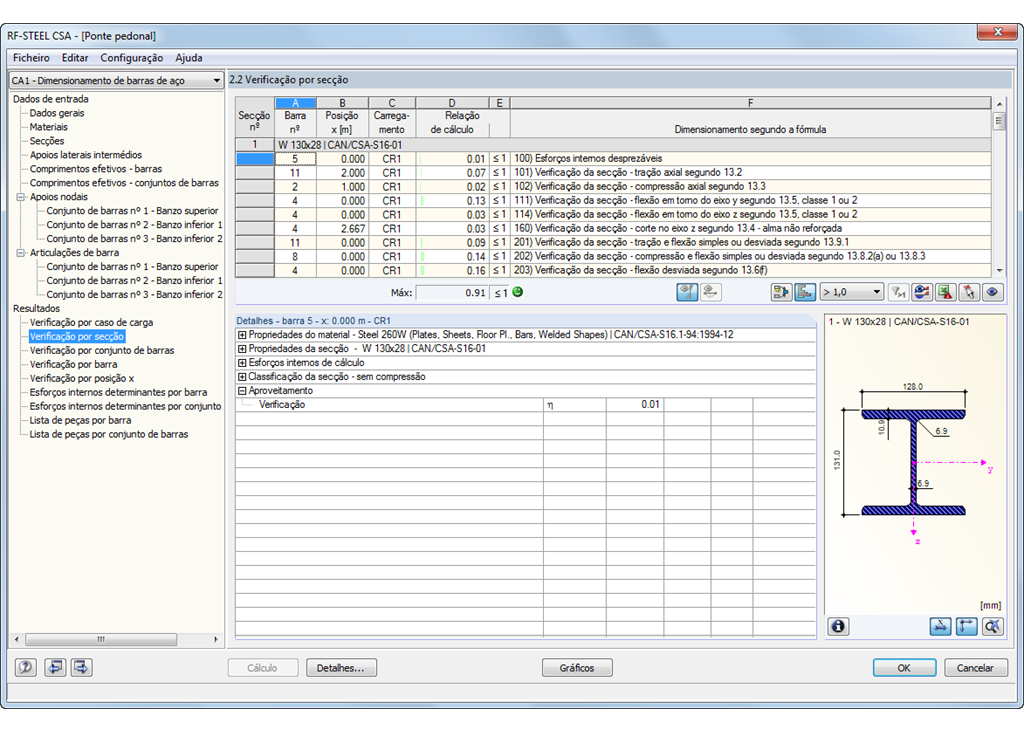Click the reset section view zoom icon
This screenshot has width=1024, height=733.
tap(993, 627)
